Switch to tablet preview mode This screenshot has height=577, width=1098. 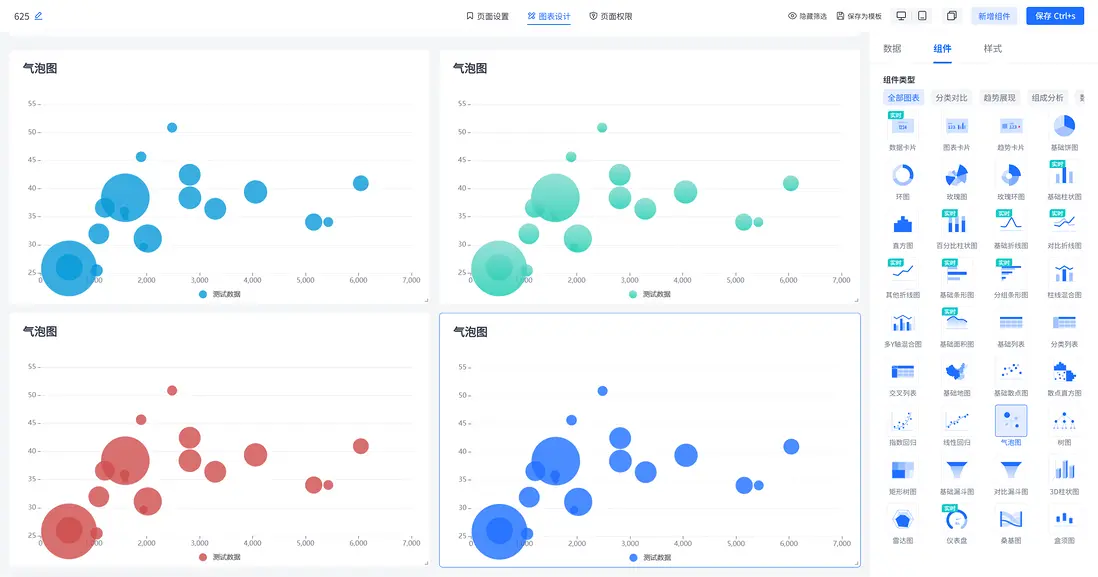(x=922, y=16)
